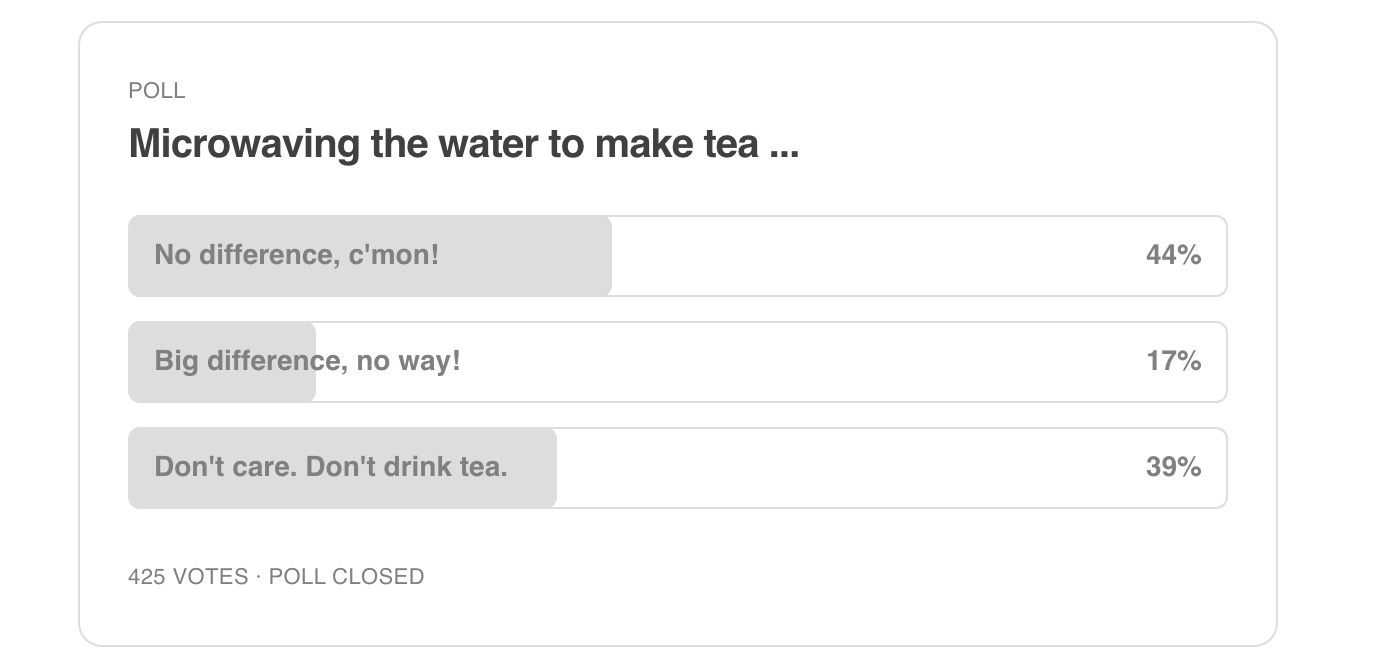Viewport: 1380px width, 672px height.
Task: Click the words "no way!" in the second option
Action: [408, 361]
